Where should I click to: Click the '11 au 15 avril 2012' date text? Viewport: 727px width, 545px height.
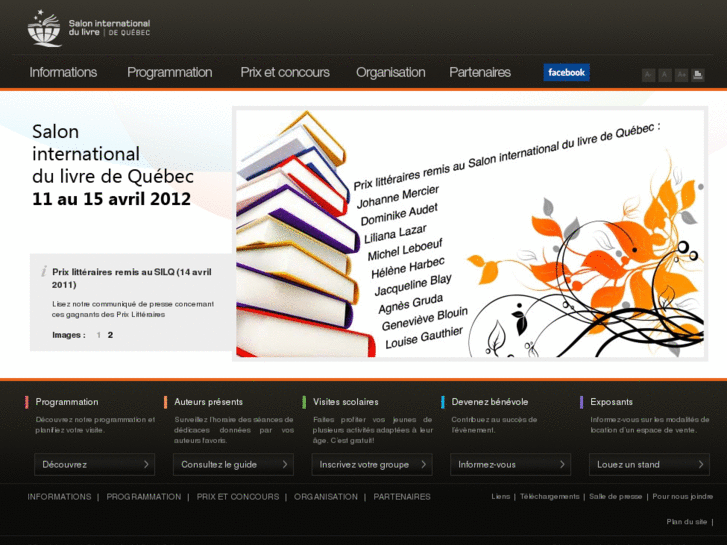pyautogui.click(x=111, y=199)
